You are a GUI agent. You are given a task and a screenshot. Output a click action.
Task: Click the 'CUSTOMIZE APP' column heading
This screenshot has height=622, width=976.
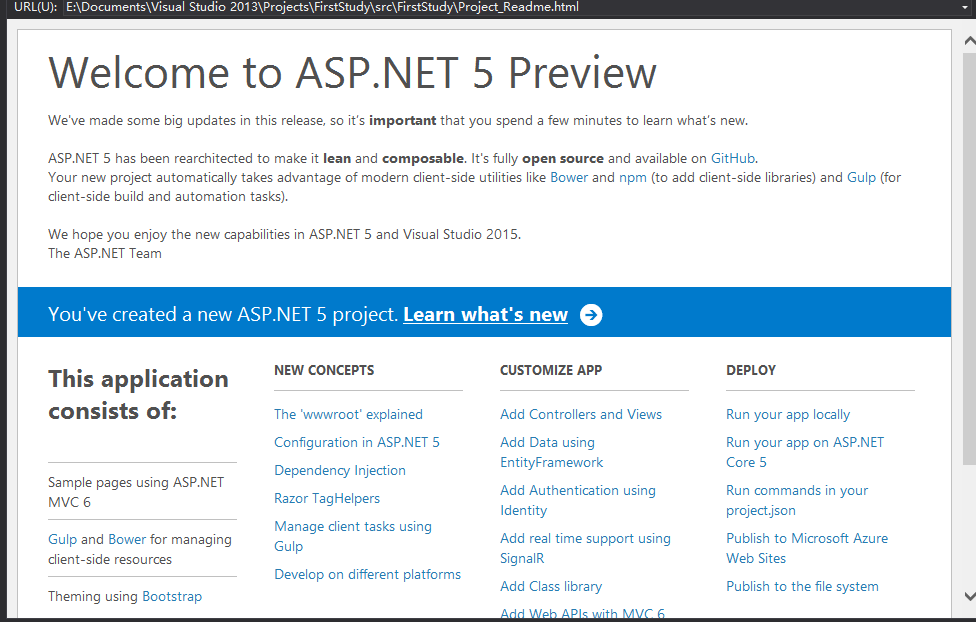[551, 370]
